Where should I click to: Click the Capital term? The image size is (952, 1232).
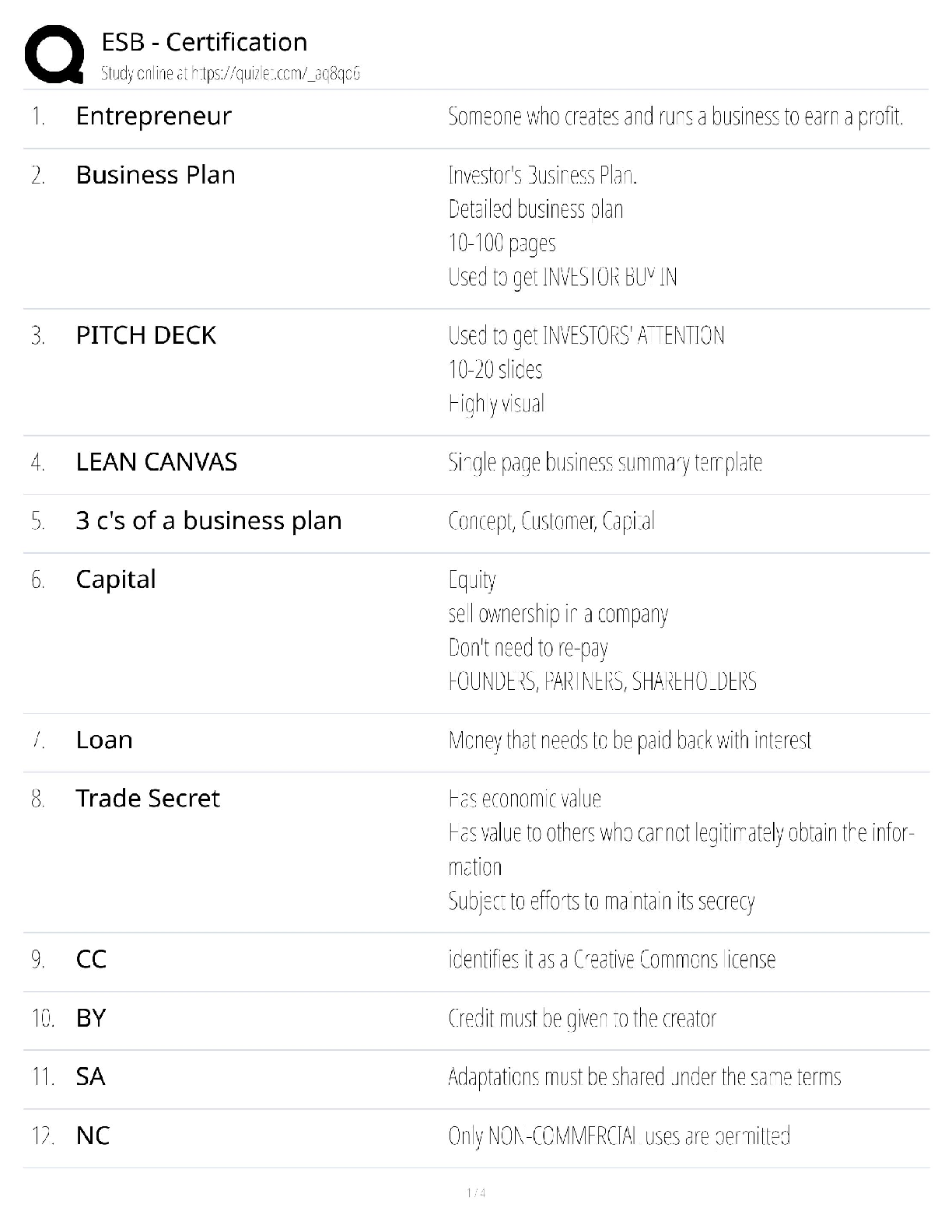click(x=116, y=579)
